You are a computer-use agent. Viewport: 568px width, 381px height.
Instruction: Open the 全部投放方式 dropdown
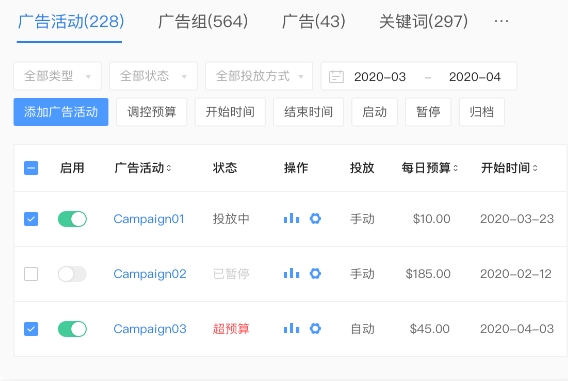pyautogui.click(x=259, y=76)
